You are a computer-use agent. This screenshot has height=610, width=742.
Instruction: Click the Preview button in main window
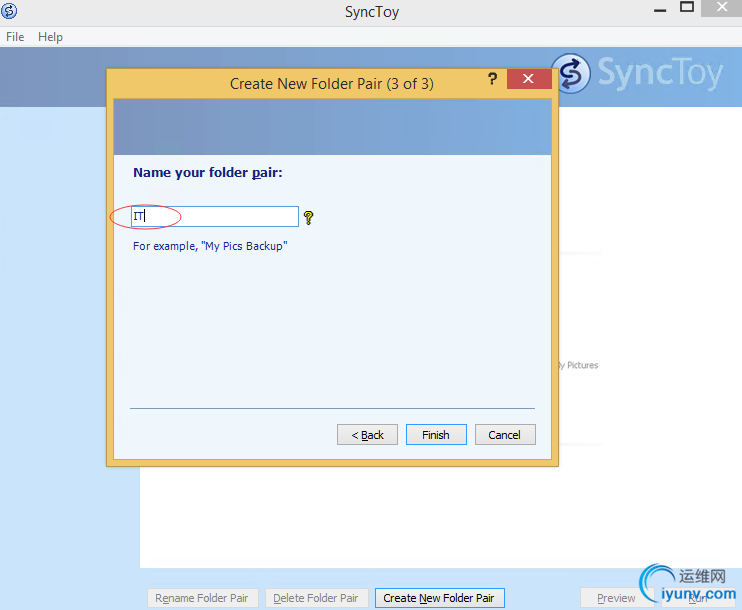616,598
